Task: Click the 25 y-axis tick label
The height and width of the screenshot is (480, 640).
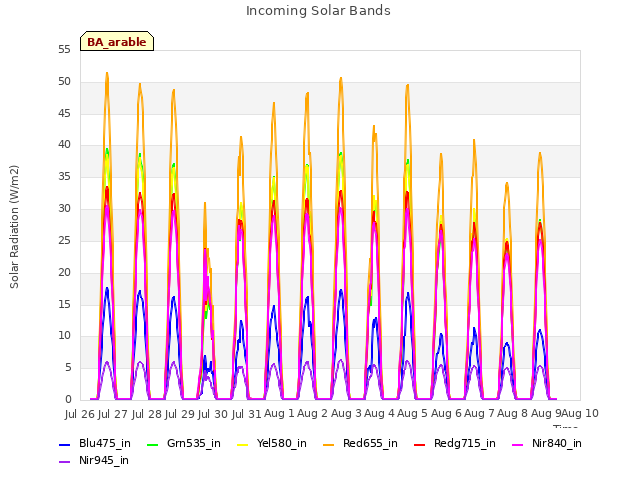Action: [64, 240]
